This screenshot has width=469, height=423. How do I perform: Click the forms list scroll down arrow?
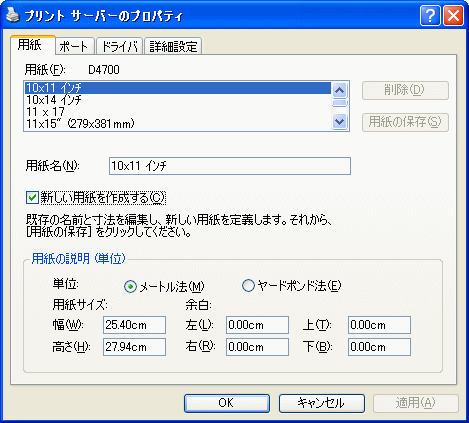point(340,121)
